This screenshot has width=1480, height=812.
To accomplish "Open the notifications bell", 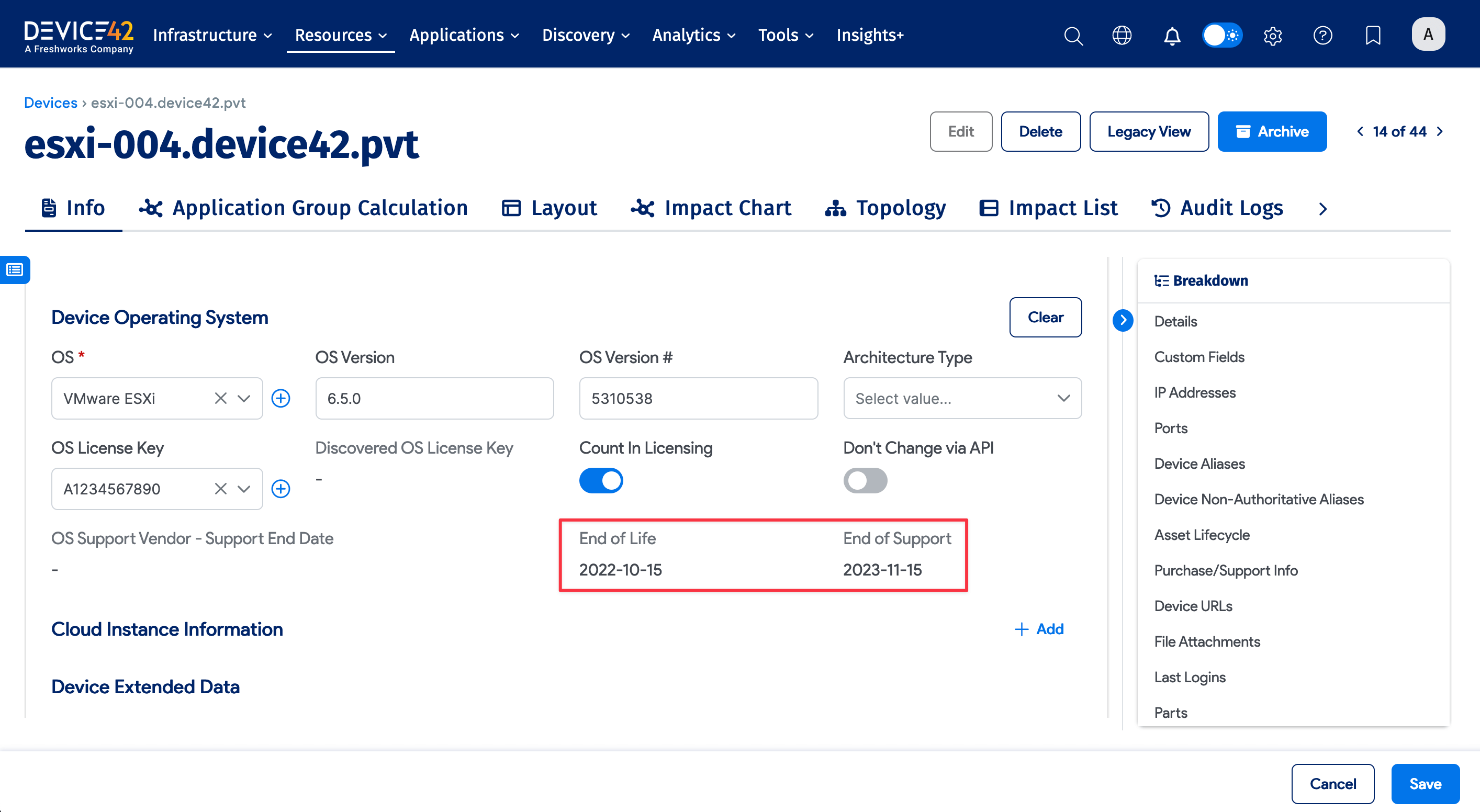I will pos(1172,35).
